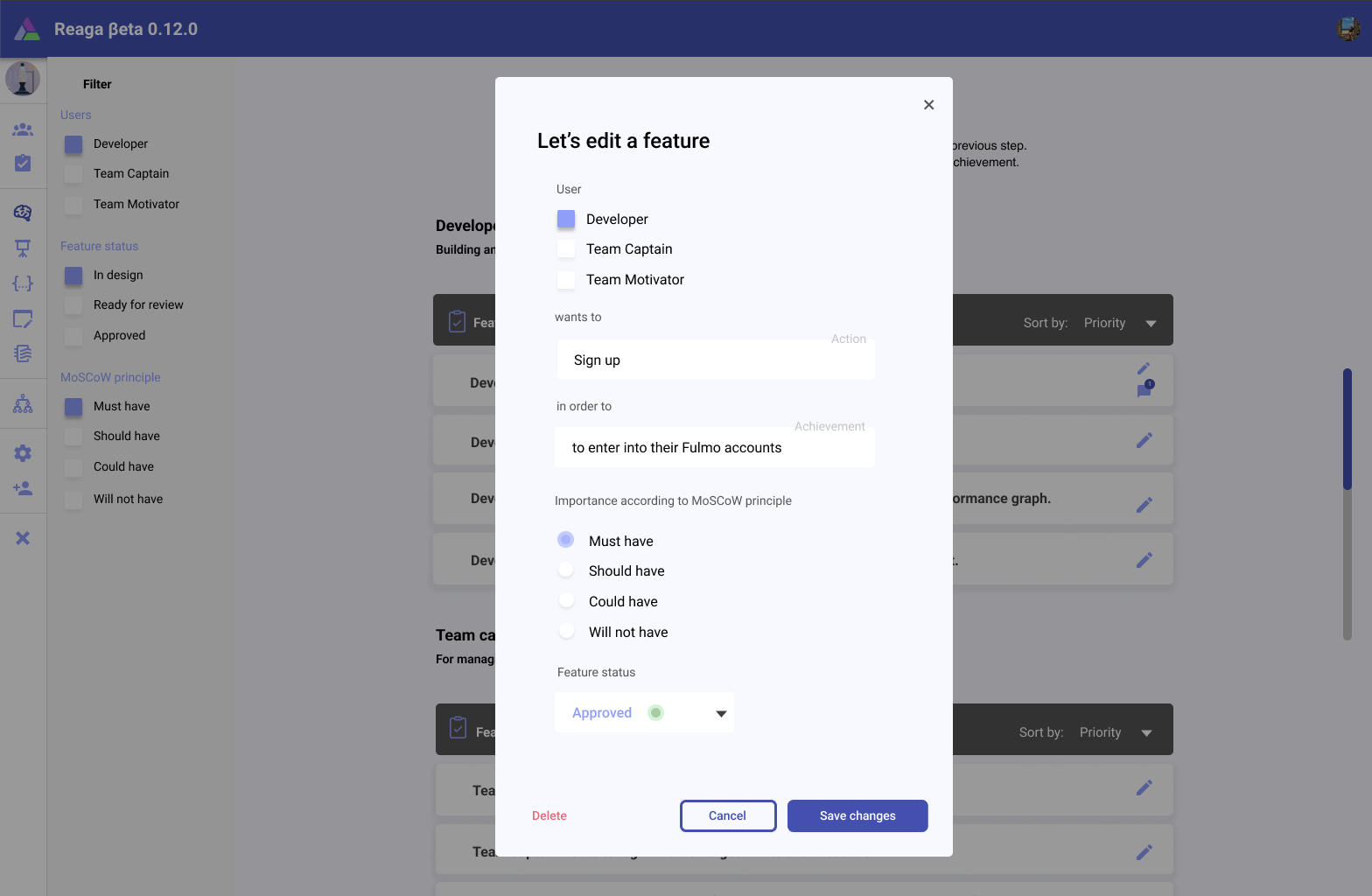Click the add user sidebar icon

23,488
